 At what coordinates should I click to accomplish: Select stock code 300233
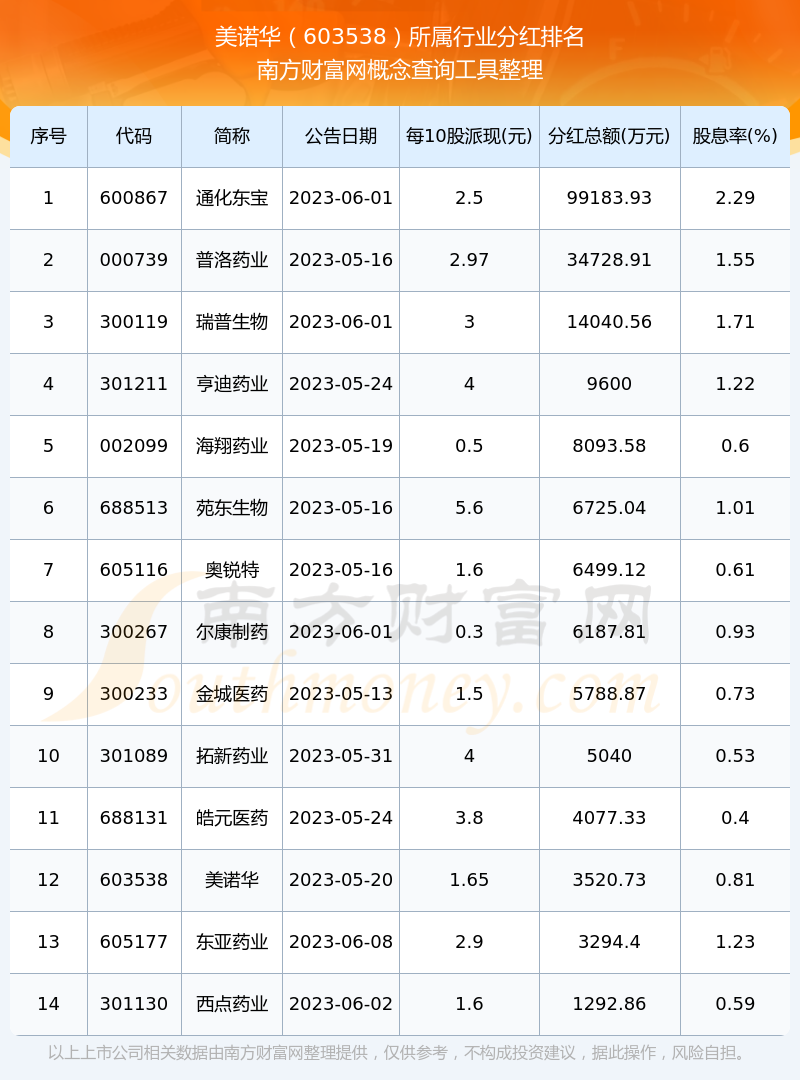point(134,694)
